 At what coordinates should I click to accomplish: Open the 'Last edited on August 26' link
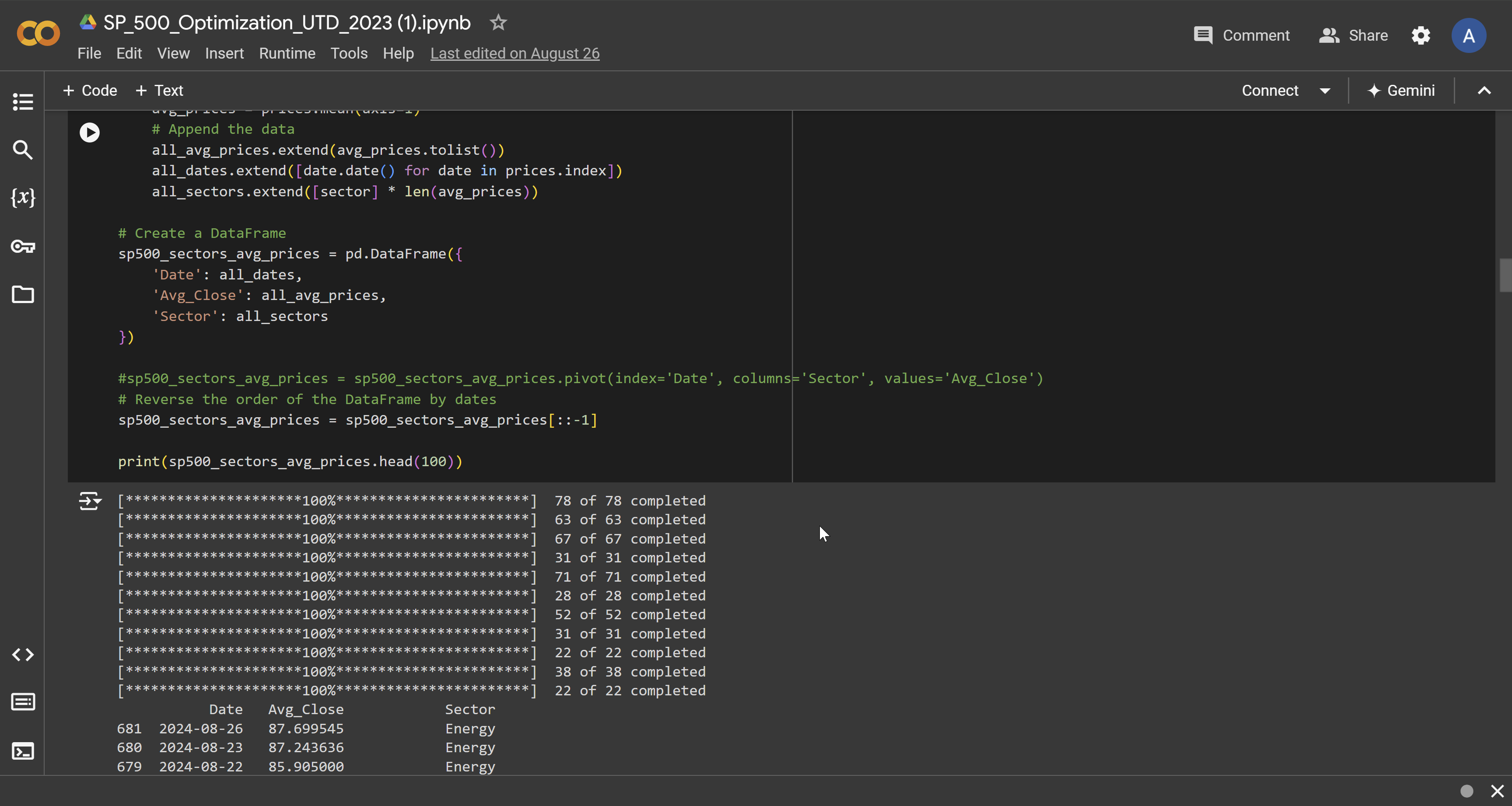point(515,53)
